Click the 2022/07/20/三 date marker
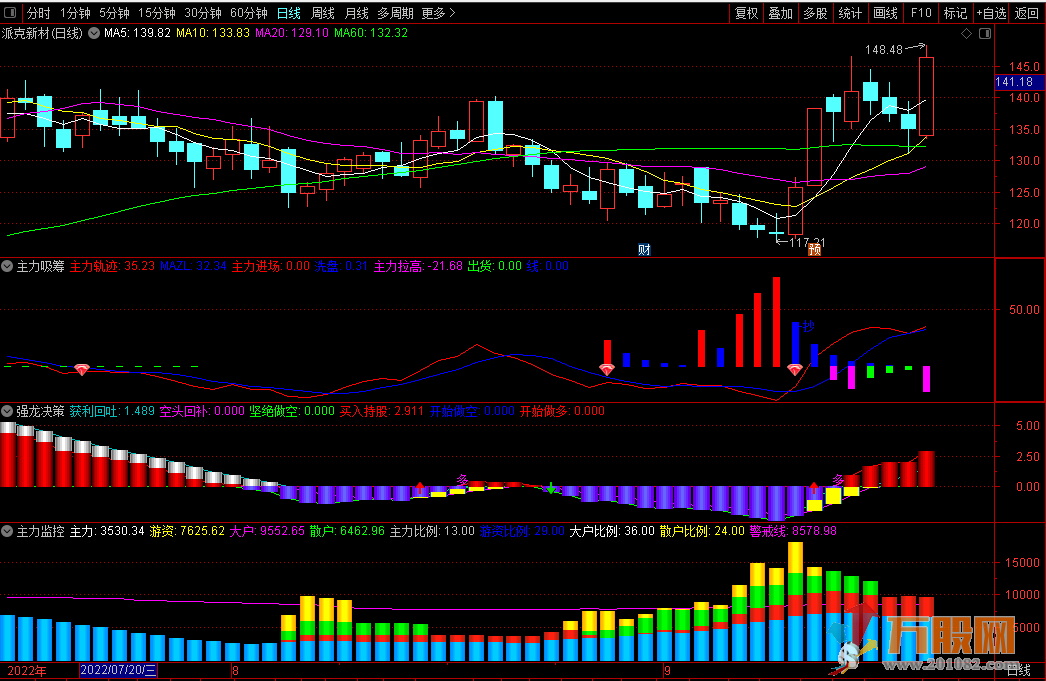Viewport: 1046px width, 681px height. tap(118, 670)
